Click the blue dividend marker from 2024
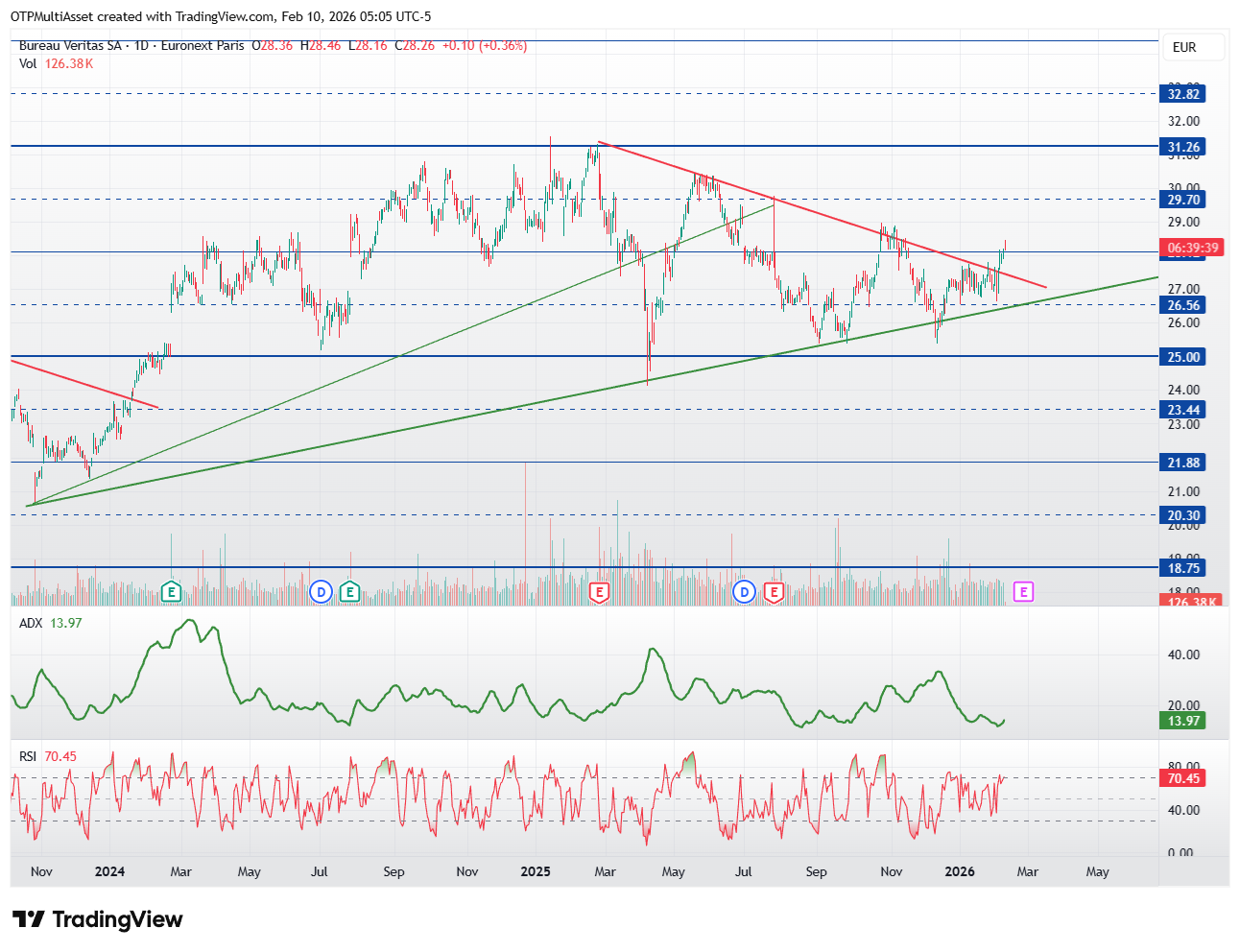Viewport: 1240px width, 952px height. (x=322, y=592)
